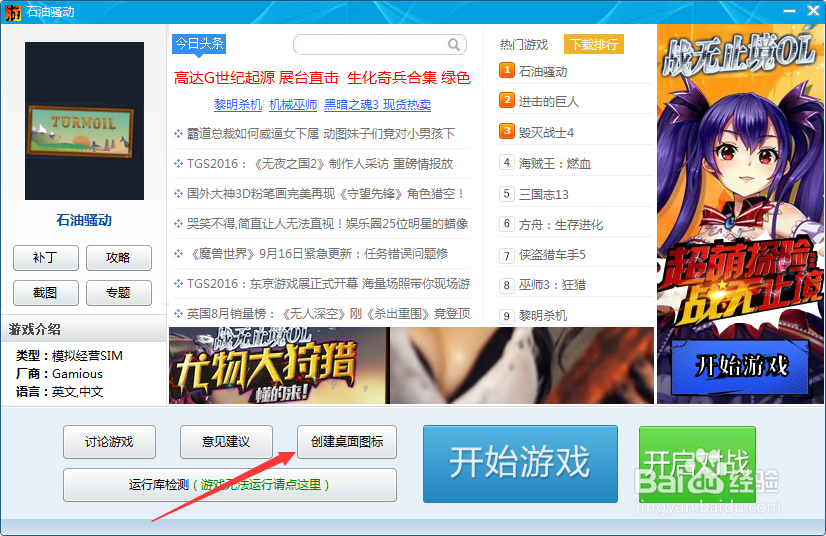Open news about 无夜之国2 制作人采访
This screenshot has width=826, height=536.
pyautogui.click(x=320, y=164)
